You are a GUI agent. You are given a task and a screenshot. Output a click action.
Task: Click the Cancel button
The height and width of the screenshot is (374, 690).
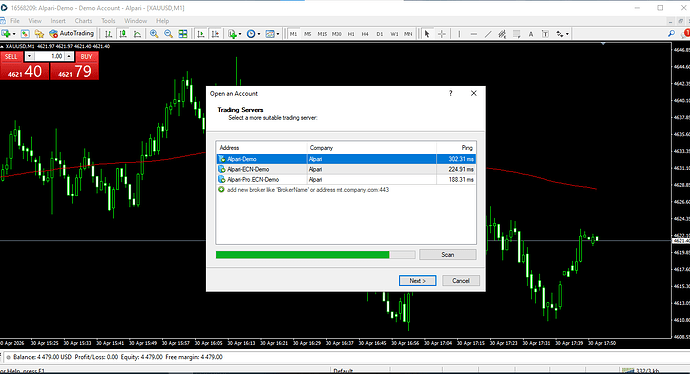click(461, 281)
